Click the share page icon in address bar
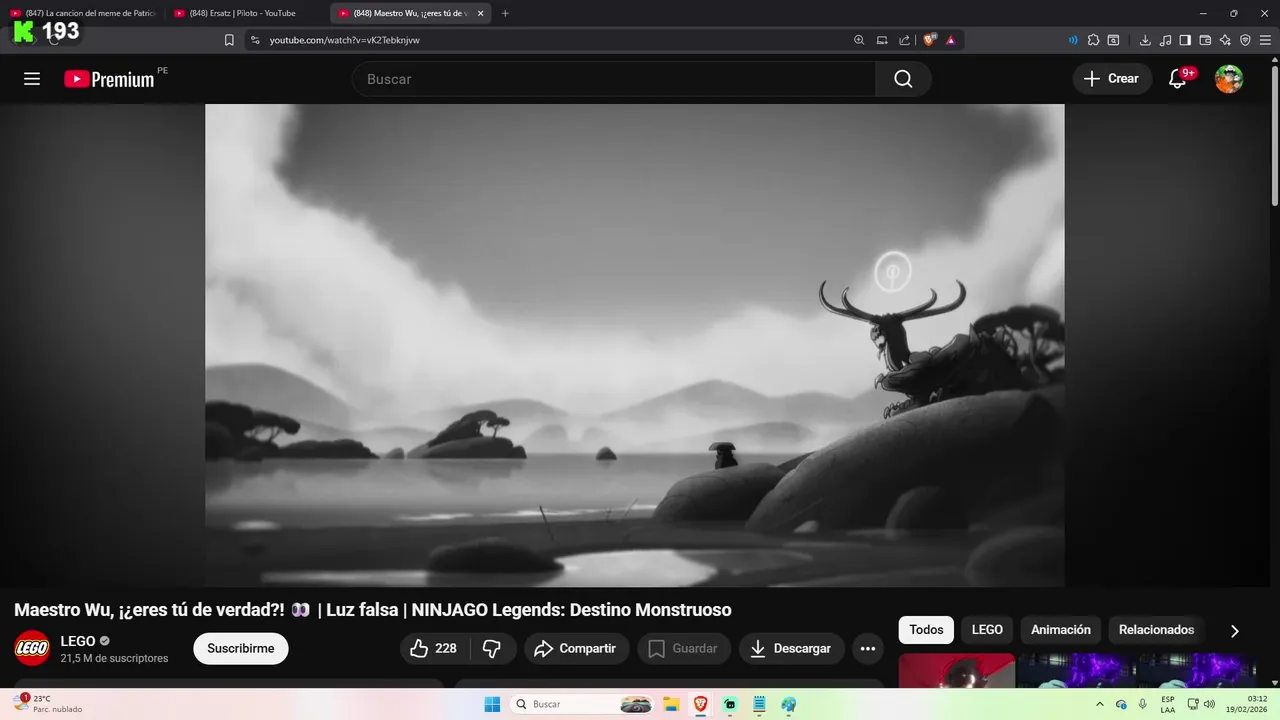The image size is (1280, 720). (904, 40)
